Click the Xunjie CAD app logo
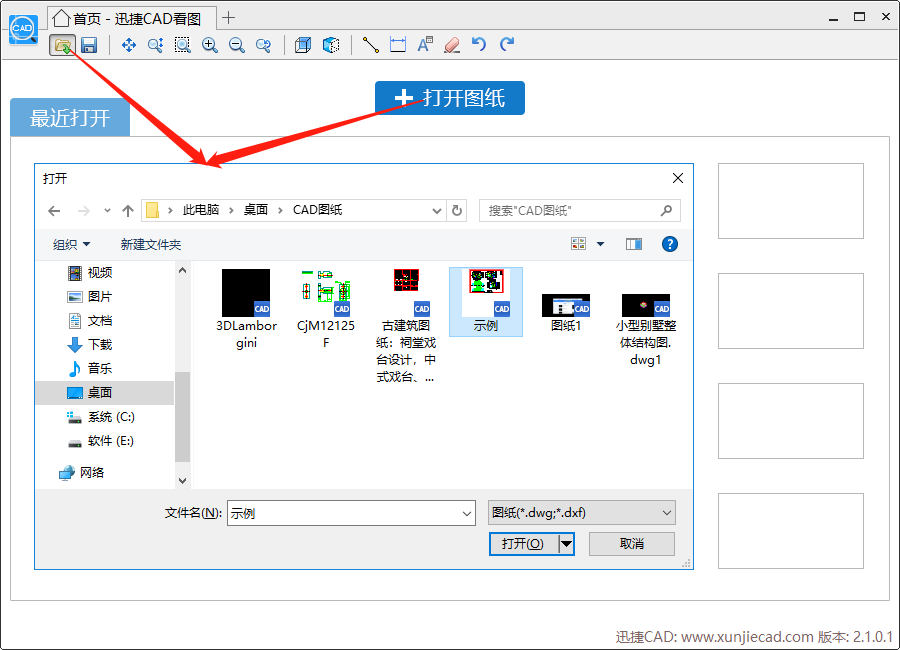The width and height of the screenshot is (900, 650). (23, 29)
